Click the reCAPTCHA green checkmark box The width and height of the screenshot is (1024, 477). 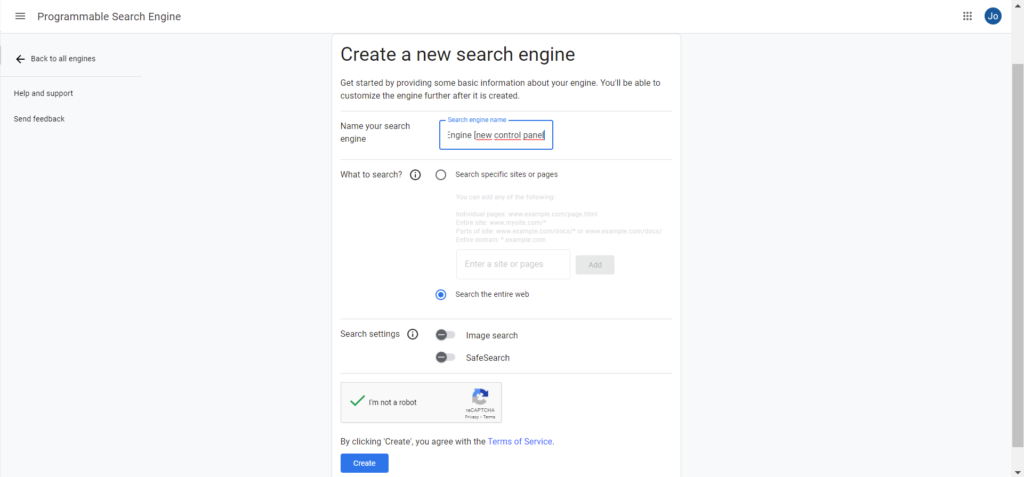(357, 401)
